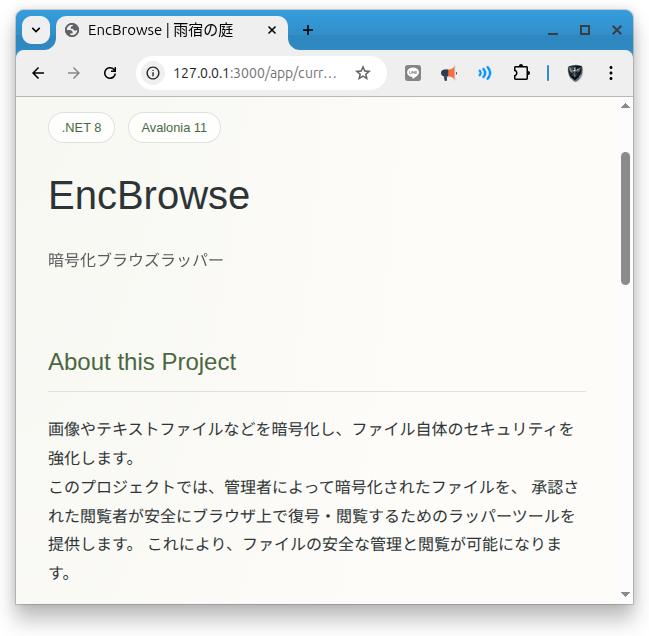Click the .NET 8 tag badge
The width and height of the screenshot is (649, 636).
[82, 127]
